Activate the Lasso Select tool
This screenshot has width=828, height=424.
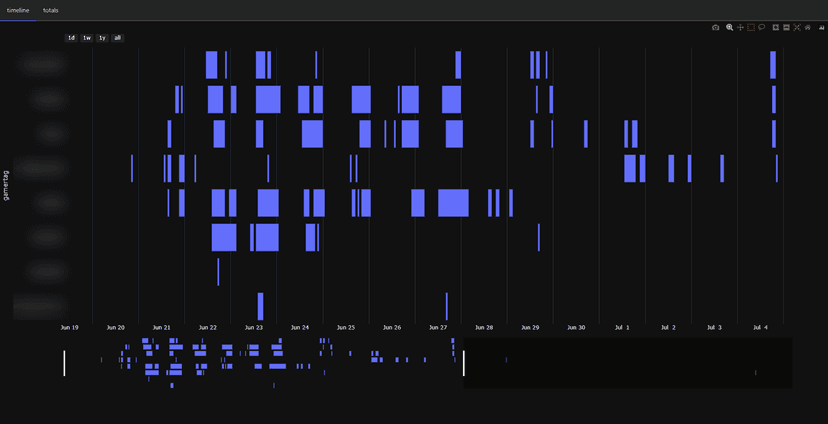coord(761,27)
